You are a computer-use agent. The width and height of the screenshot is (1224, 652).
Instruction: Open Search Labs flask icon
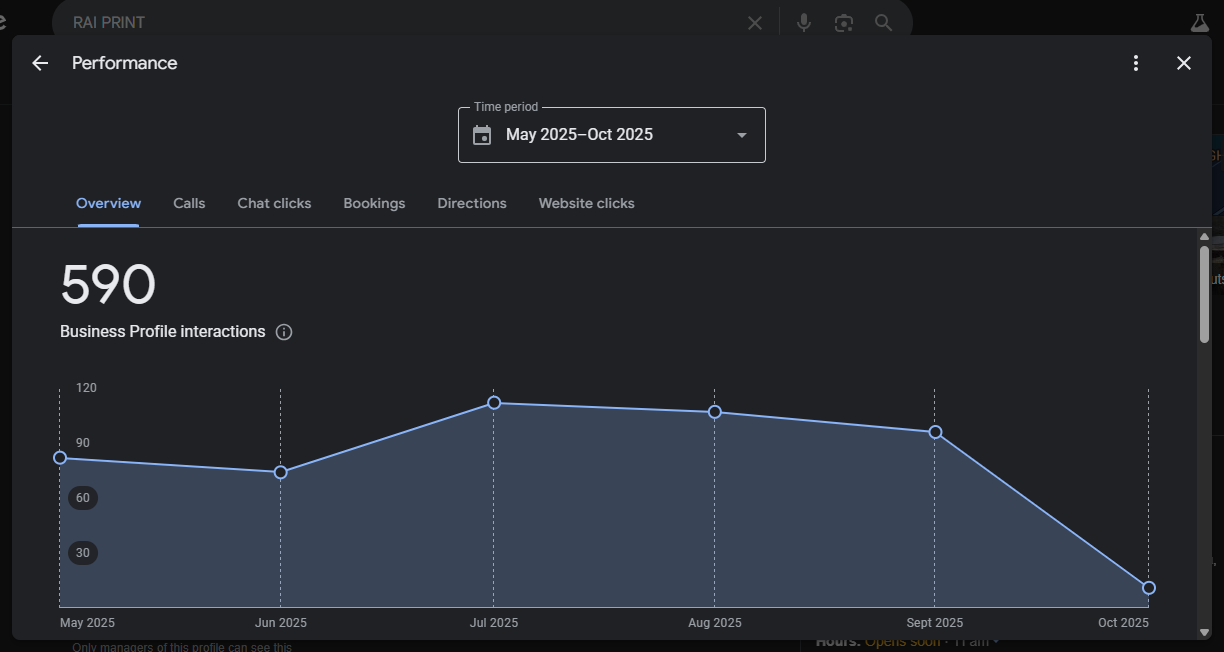1199,22
